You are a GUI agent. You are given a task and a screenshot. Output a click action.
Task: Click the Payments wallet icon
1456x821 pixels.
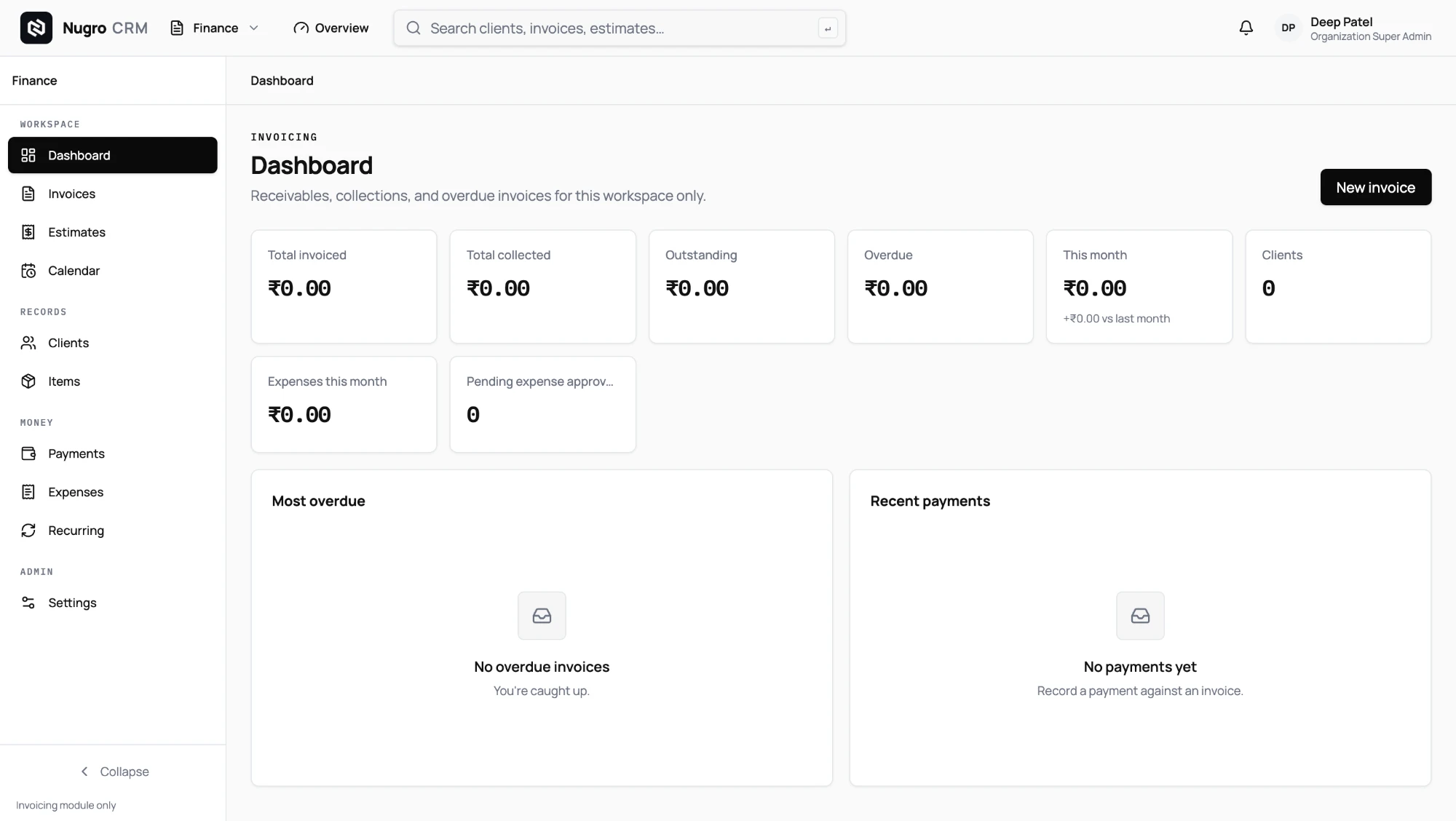tap(28, 453)
